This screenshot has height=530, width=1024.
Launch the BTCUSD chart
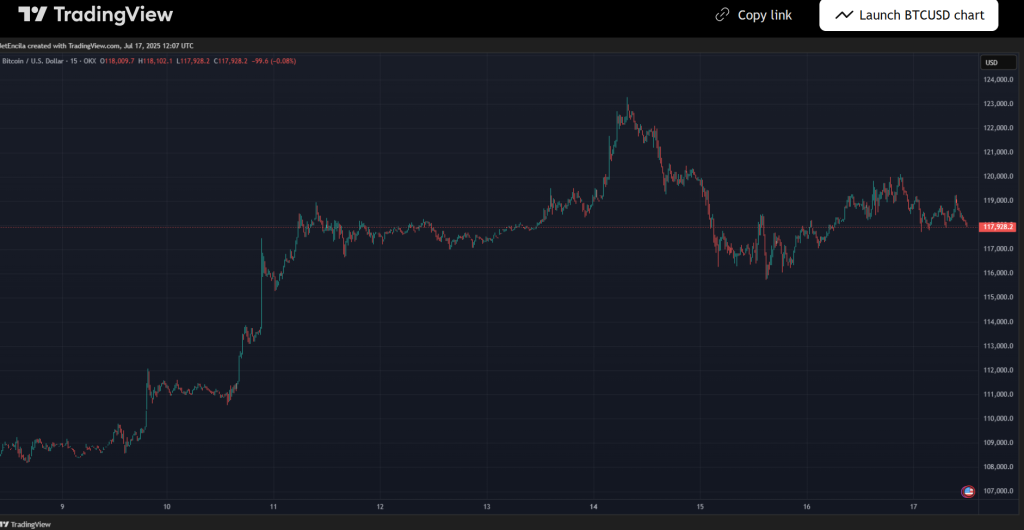pos(908,15)
